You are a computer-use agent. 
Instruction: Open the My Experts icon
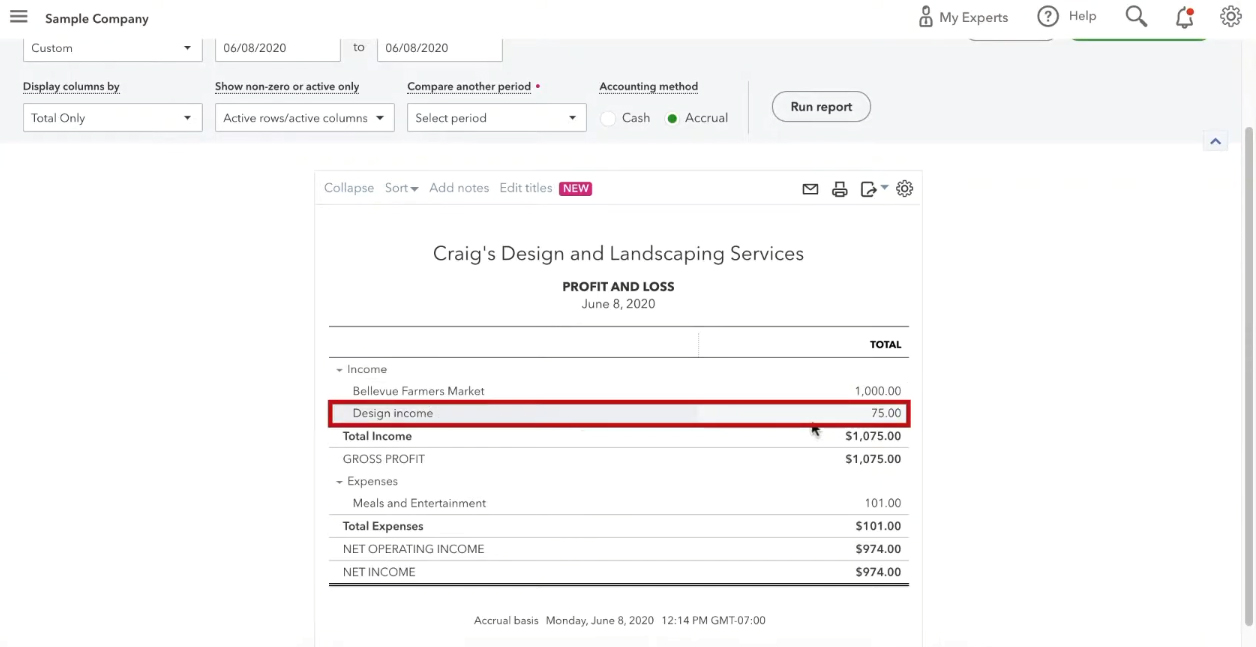pos(926,17)
